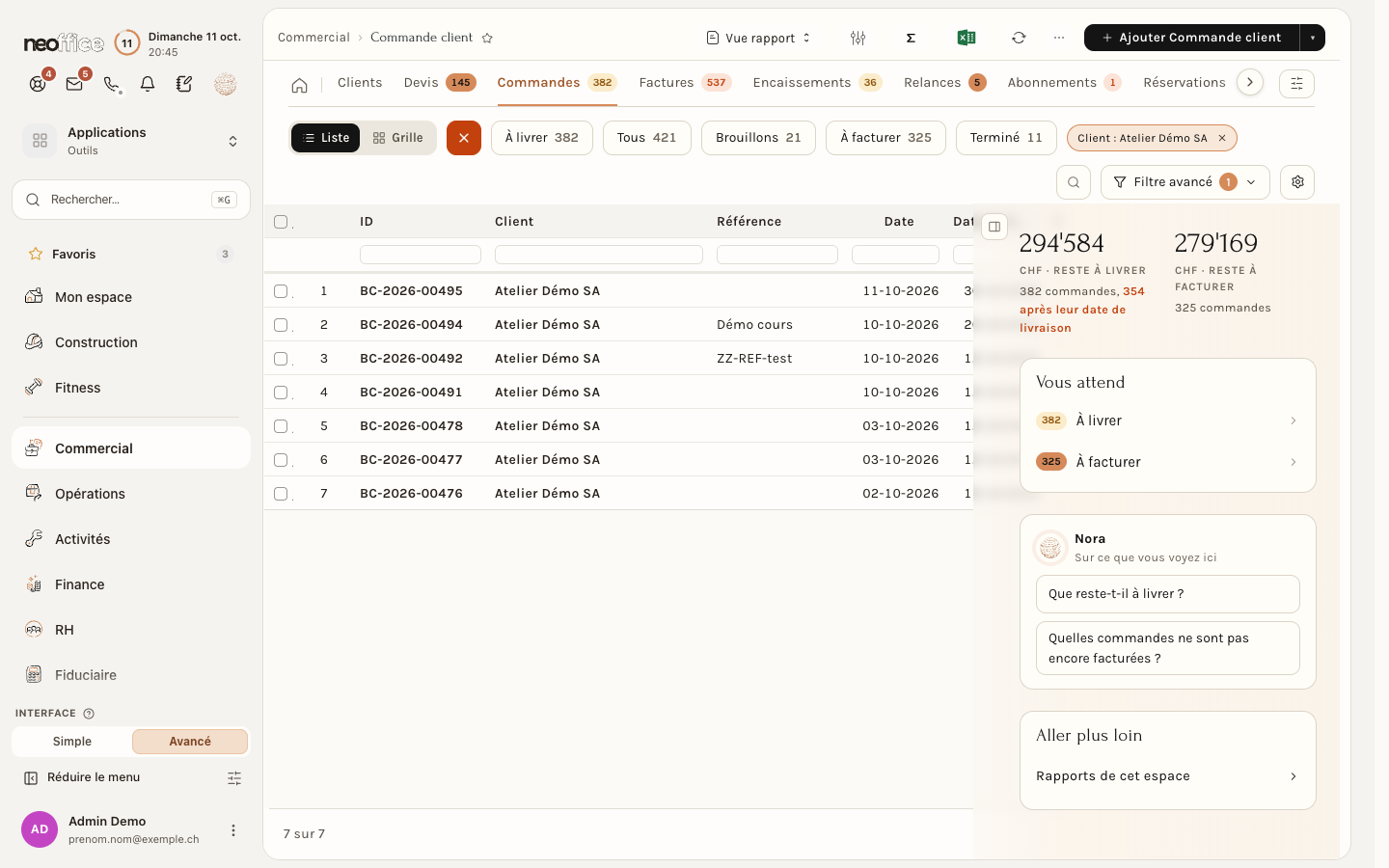Open Ajouter Commande client dropdown arrow
The width and height of the screenshot is (1389, 868).
[1313, 38]
